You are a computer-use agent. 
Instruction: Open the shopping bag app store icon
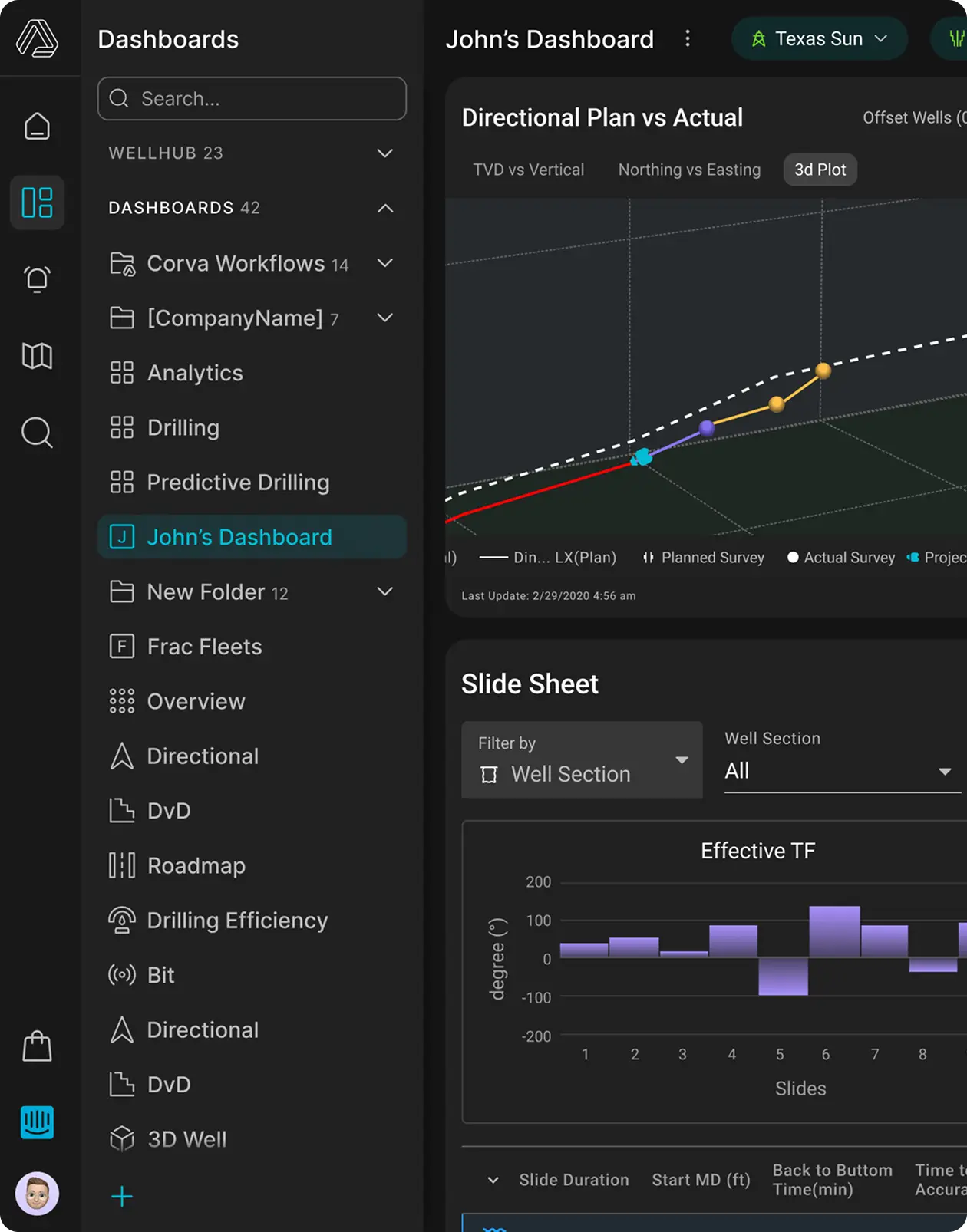pyautogui.click(x=37, y=1046)
